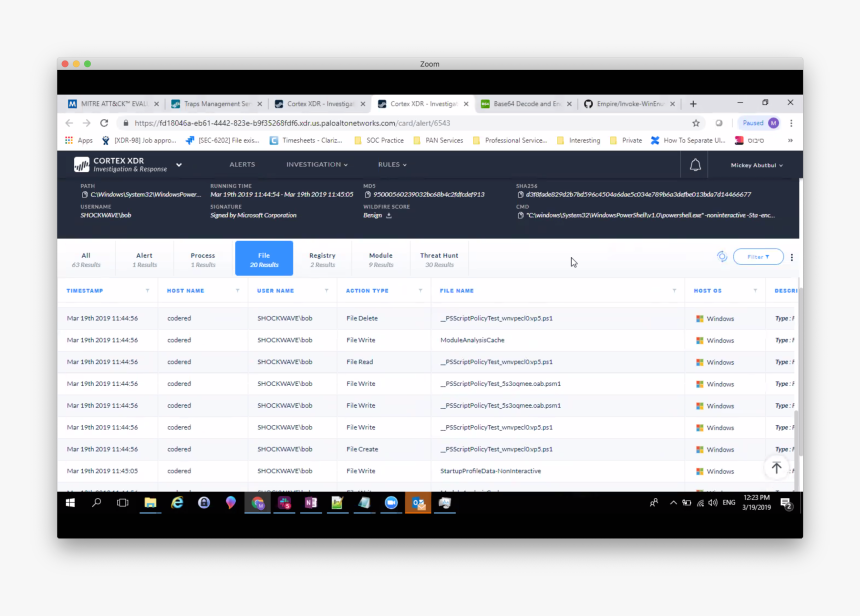Select the ModuleAnalysisCache file name cell
Viewport: 860px width, 616px height.
[472, 340]
